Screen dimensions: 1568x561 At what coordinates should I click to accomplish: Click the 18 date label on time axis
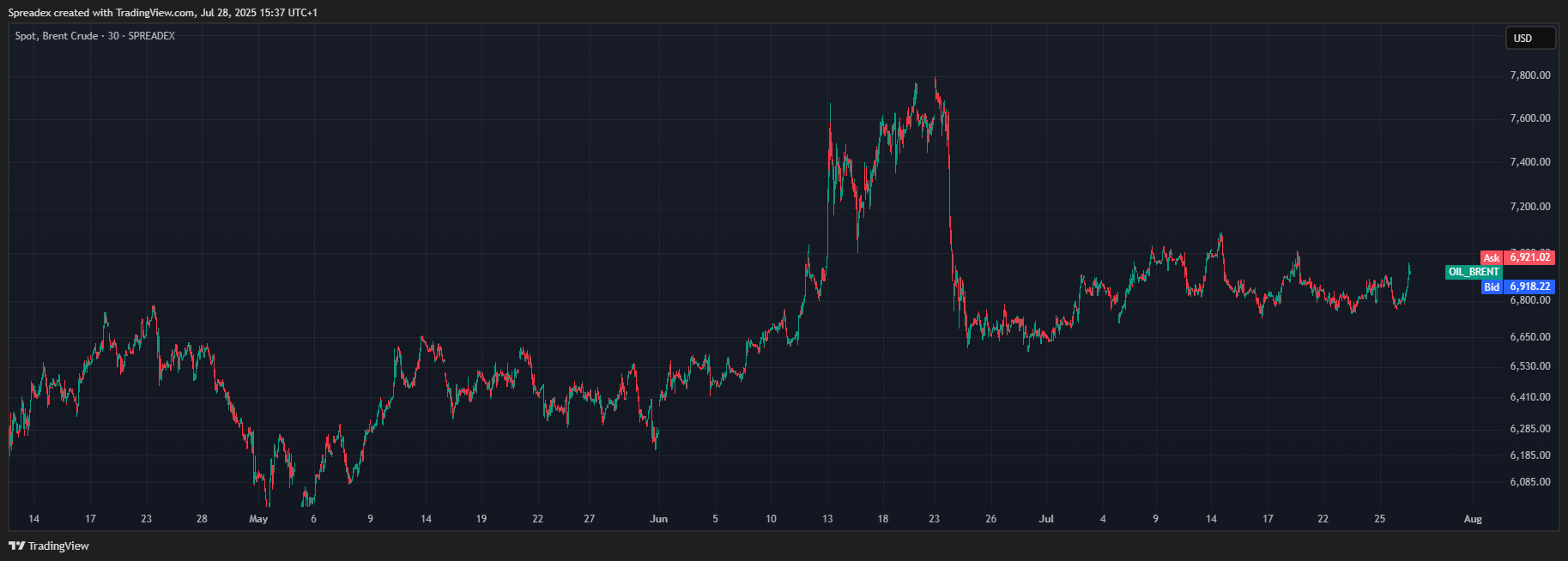(882, 519)
